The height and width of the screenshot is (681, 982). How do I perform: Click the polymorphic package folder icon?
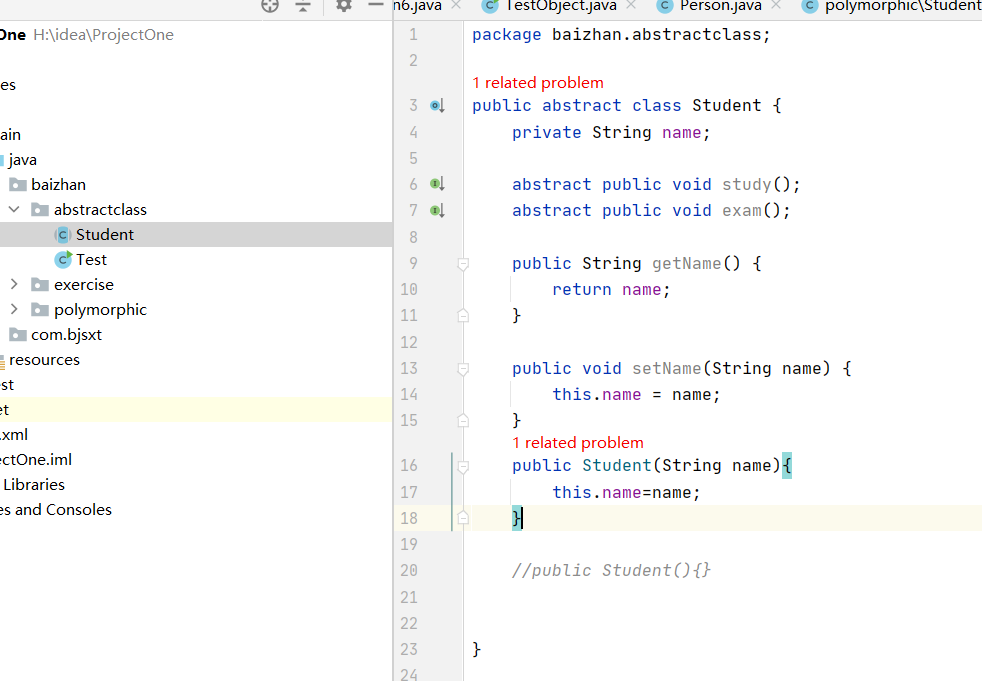[41, 310]
